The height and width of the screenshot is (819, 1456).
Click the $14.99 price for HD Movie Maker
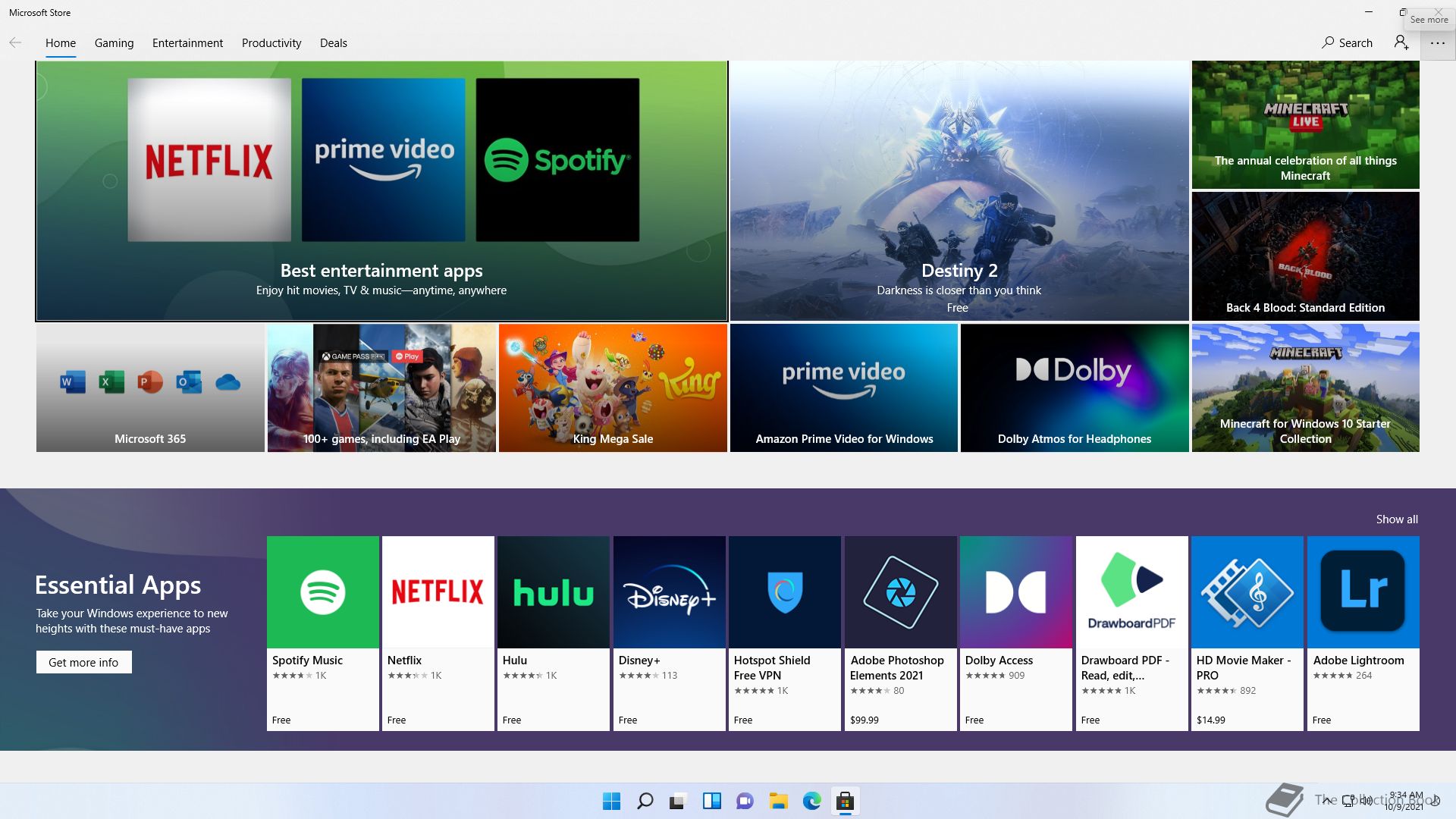(x=1211, y=720)
